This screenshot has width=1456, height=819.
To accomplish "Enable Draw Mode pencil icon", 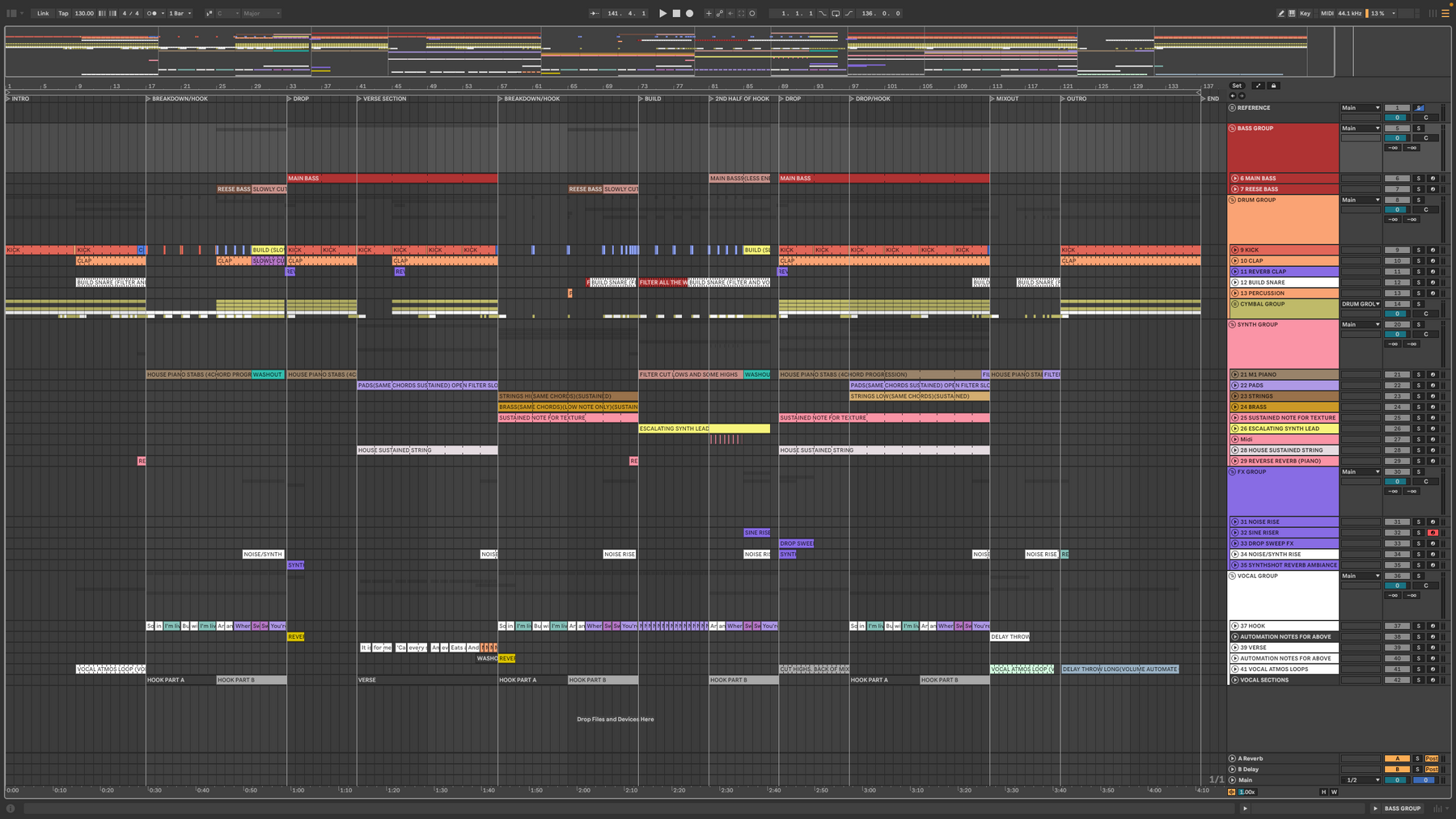I will pyautogui.click(x=1280, y=13).
